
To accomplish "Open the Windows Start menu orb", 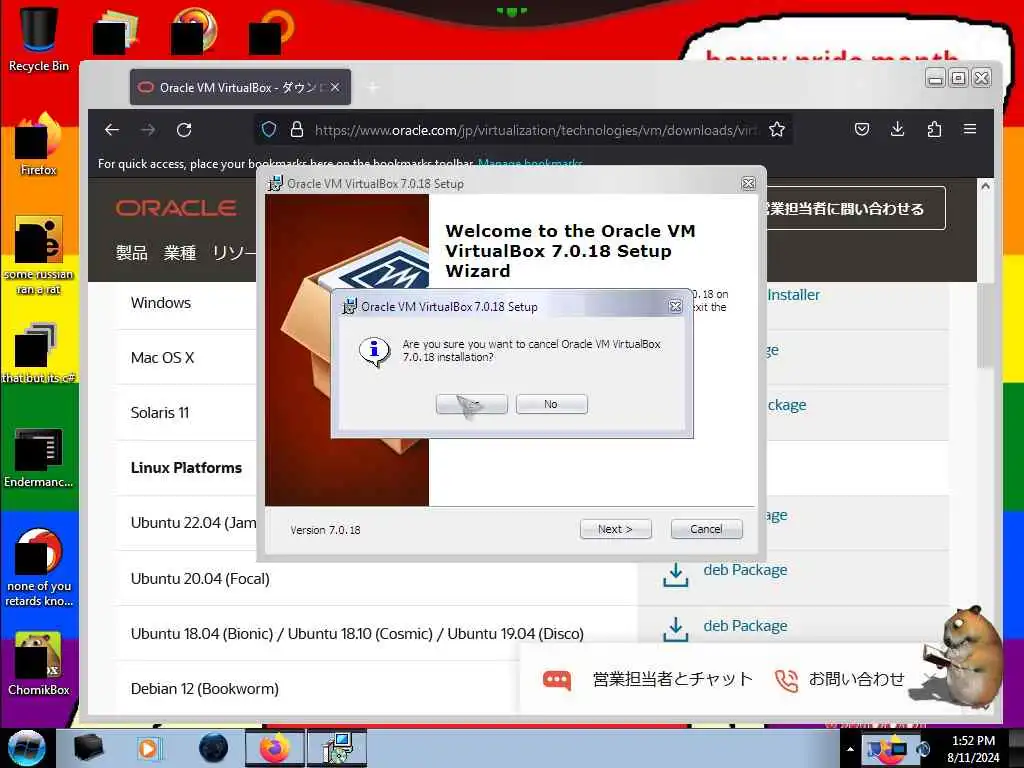I will coord(26,748).
